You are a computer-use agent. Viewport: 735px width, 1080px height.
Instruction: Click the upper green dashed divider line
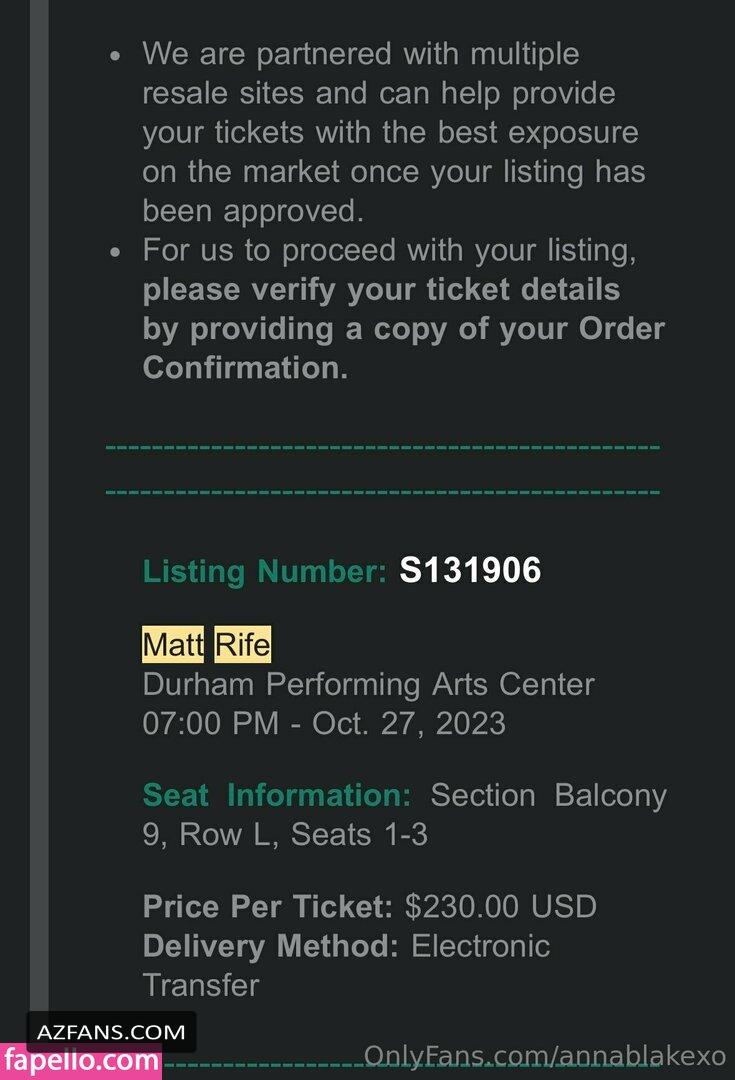point(382,447)
